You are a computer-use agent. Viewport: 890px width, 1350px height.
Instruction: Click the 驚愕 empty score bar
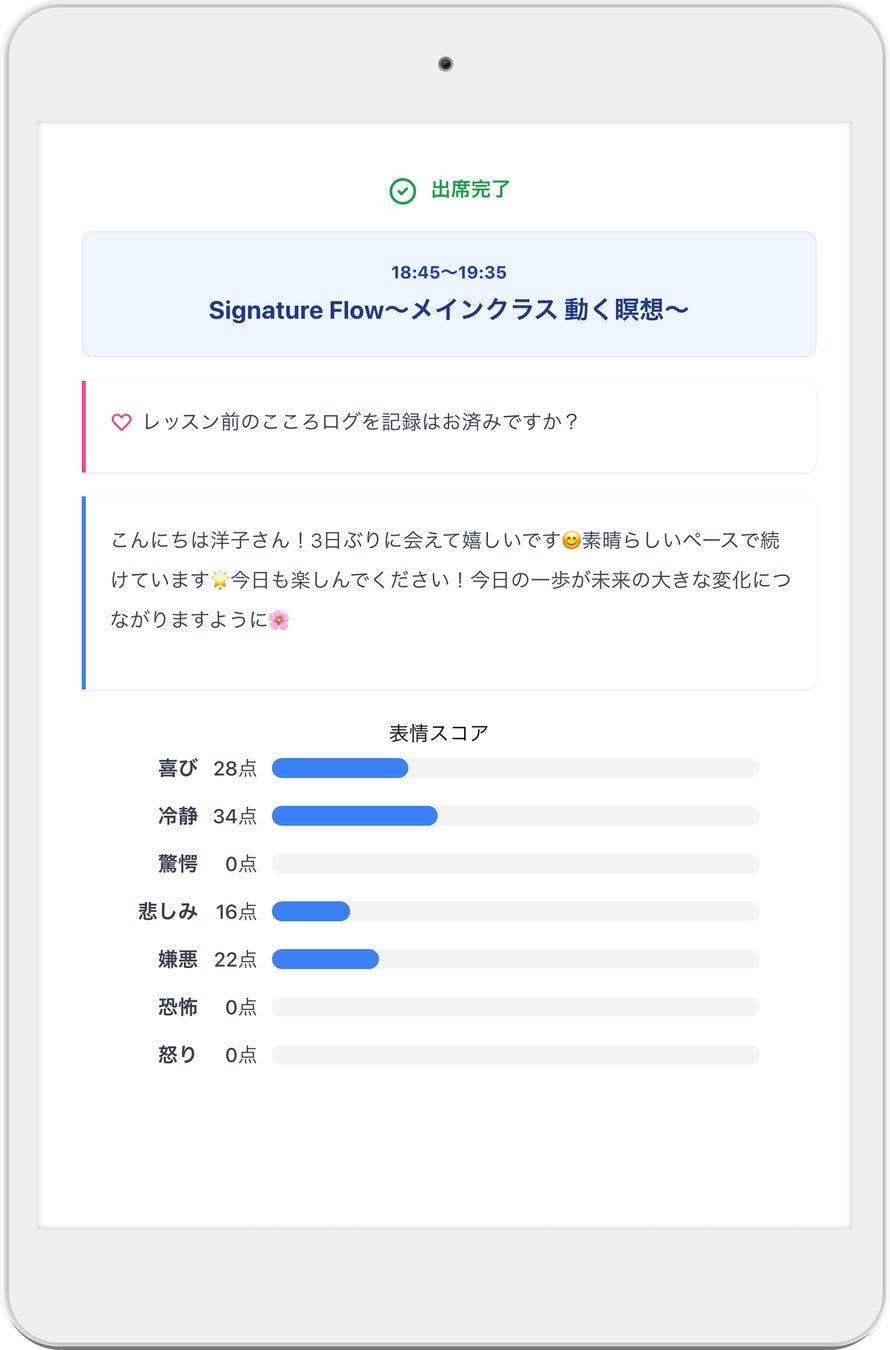(x=515, y=863)
